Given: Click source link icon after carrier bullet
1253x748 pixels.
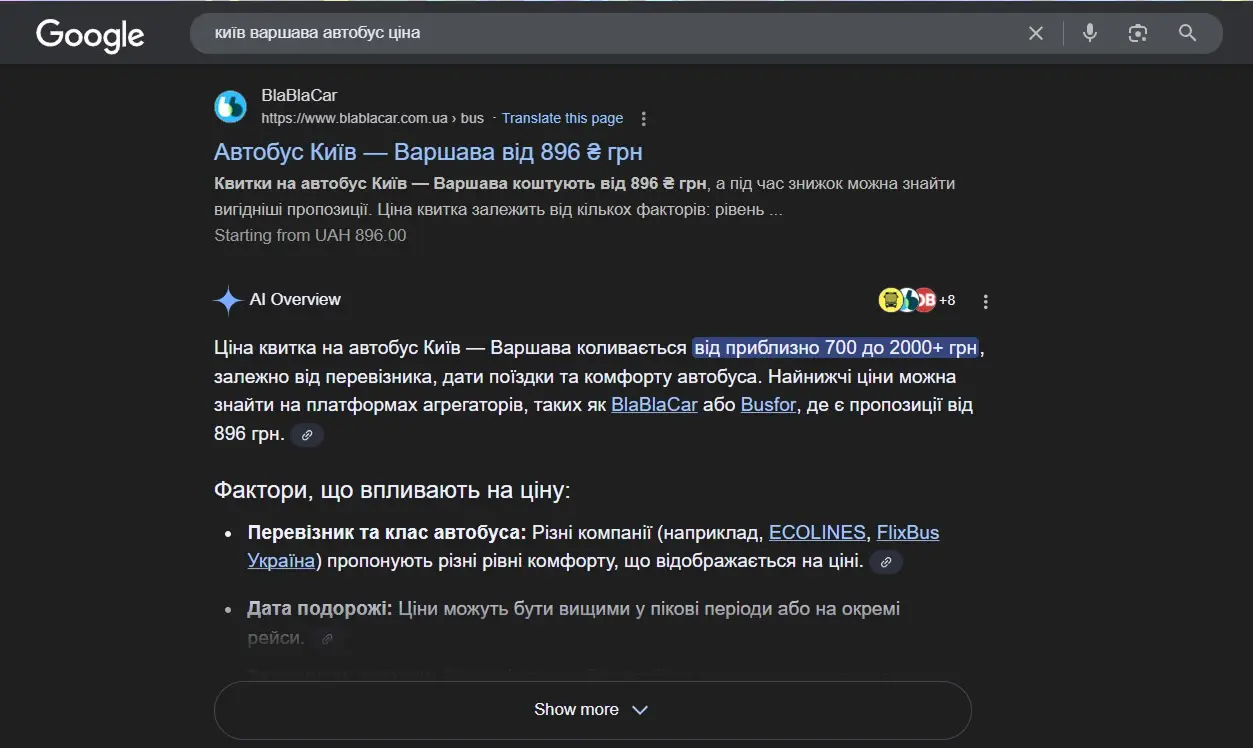Looking at the screenshot, I should (885, 562).
